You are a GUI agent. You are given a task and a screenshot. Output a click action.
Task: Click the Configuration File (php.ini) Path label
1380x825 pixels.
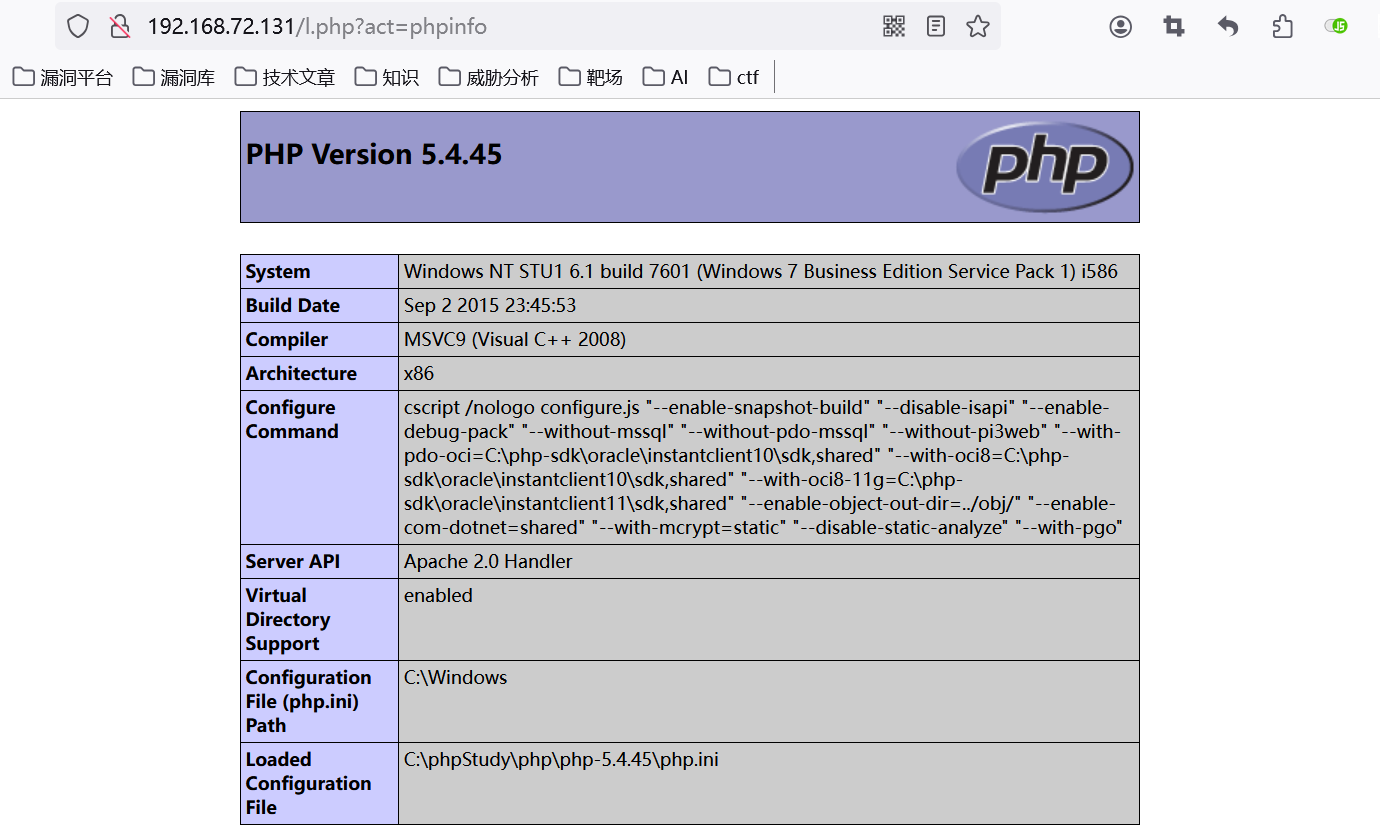click(x=308, y=702)
